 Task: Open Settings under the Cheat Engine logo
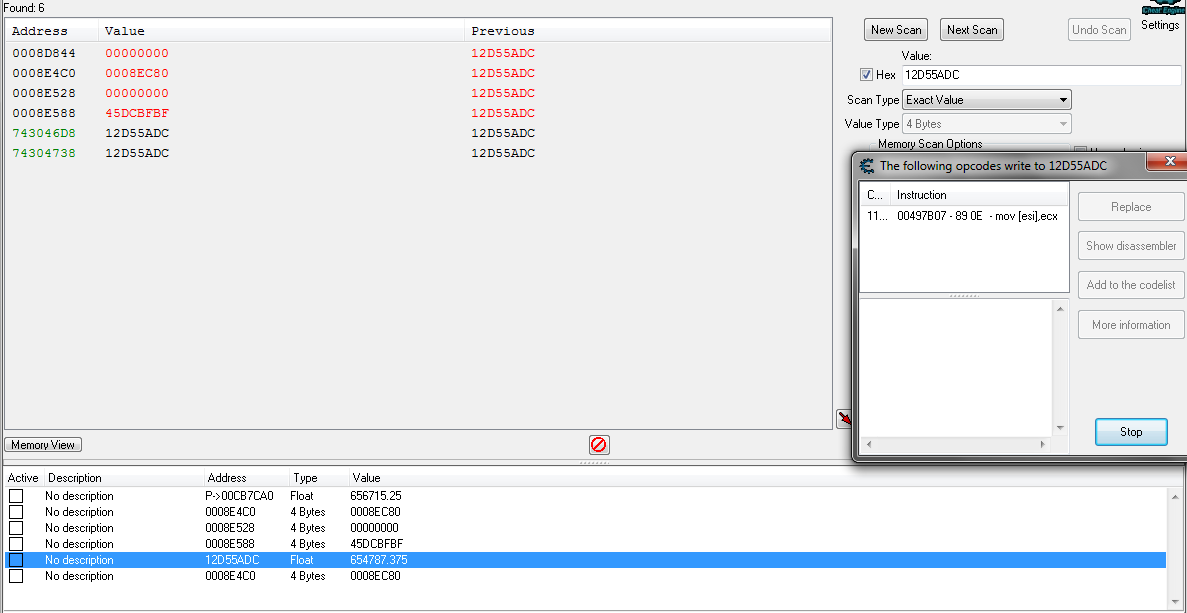(x=1160, y=25)
